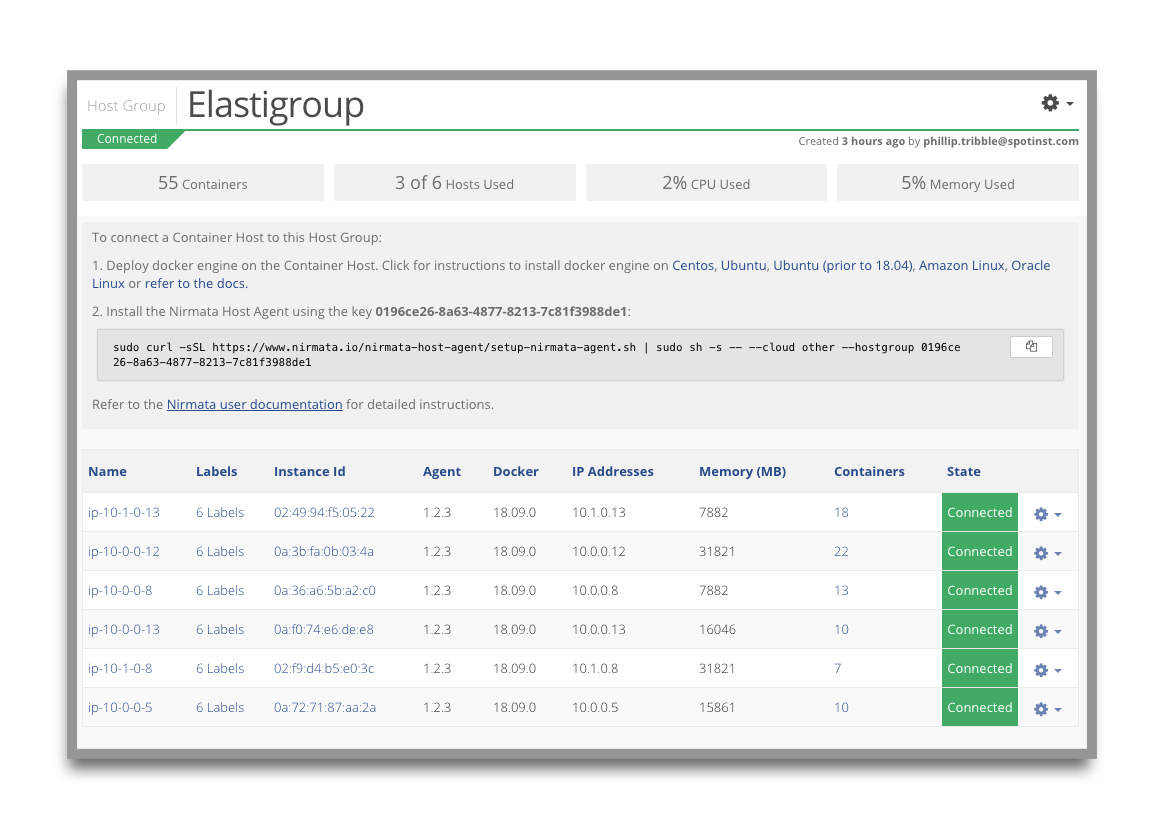Open instance 02:49:94:f5:05:22
The height and width of the screenshot is (820, 1158).
coord(324,512)
